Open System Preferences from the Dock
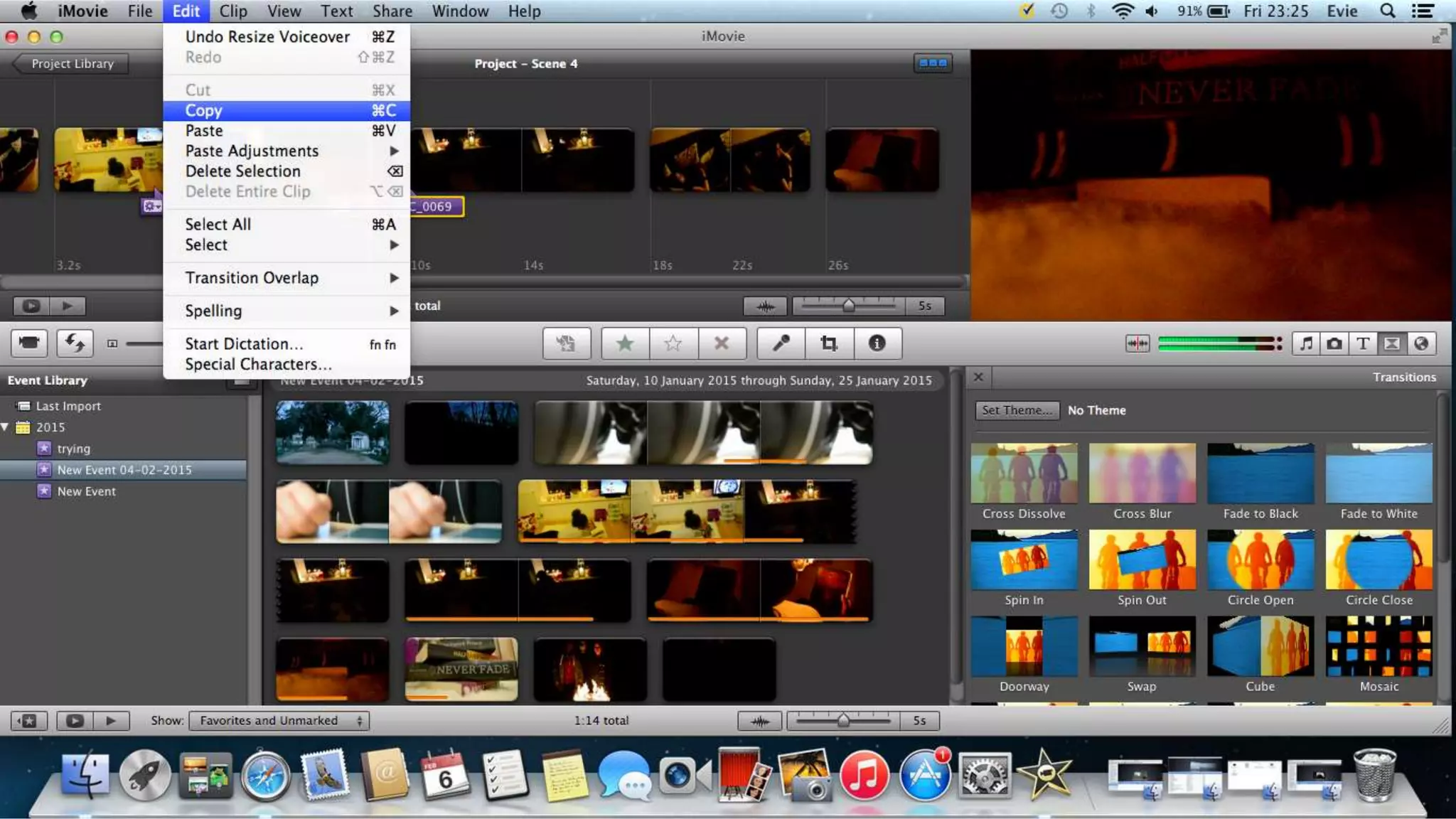Screen dimensions: 1456x819 pyautogui.click(x=985, y=775)
